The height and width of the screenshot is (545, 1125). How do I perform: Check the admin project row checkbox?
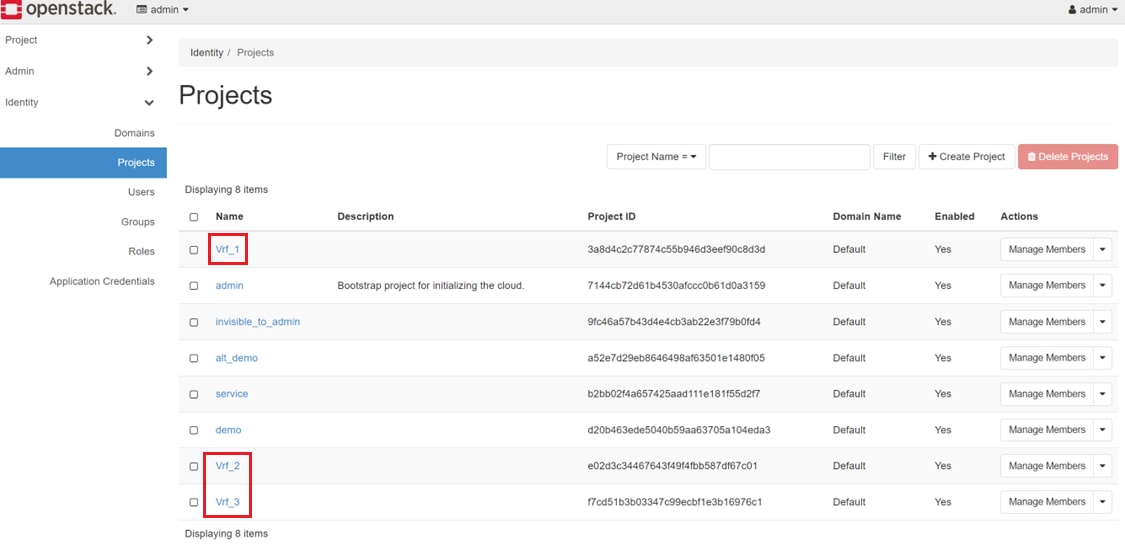tap(194, 286)
